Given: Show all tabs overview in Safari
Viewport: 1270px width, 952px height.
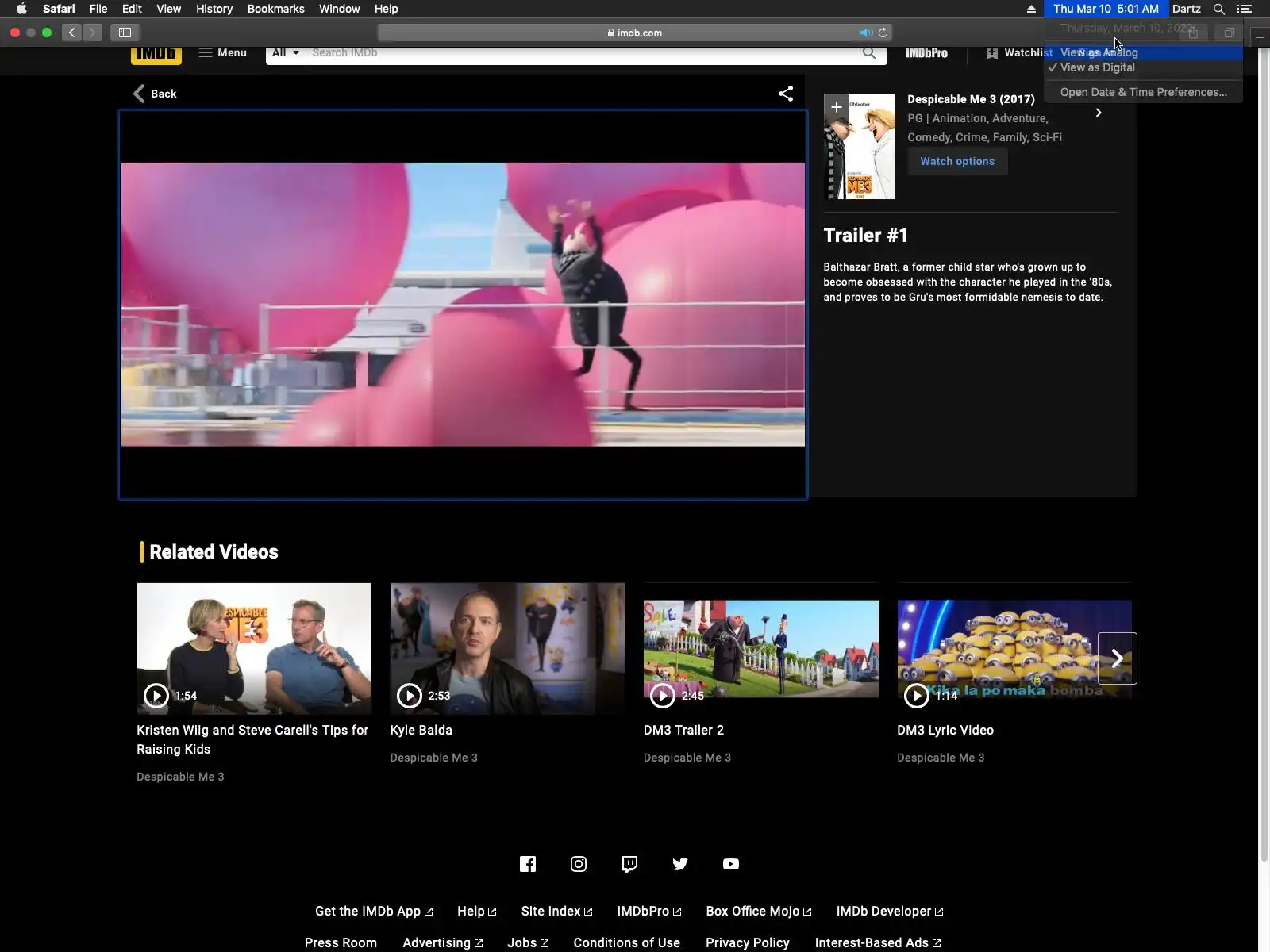Looking at the screenshot, I should (x=1229, y=33).
